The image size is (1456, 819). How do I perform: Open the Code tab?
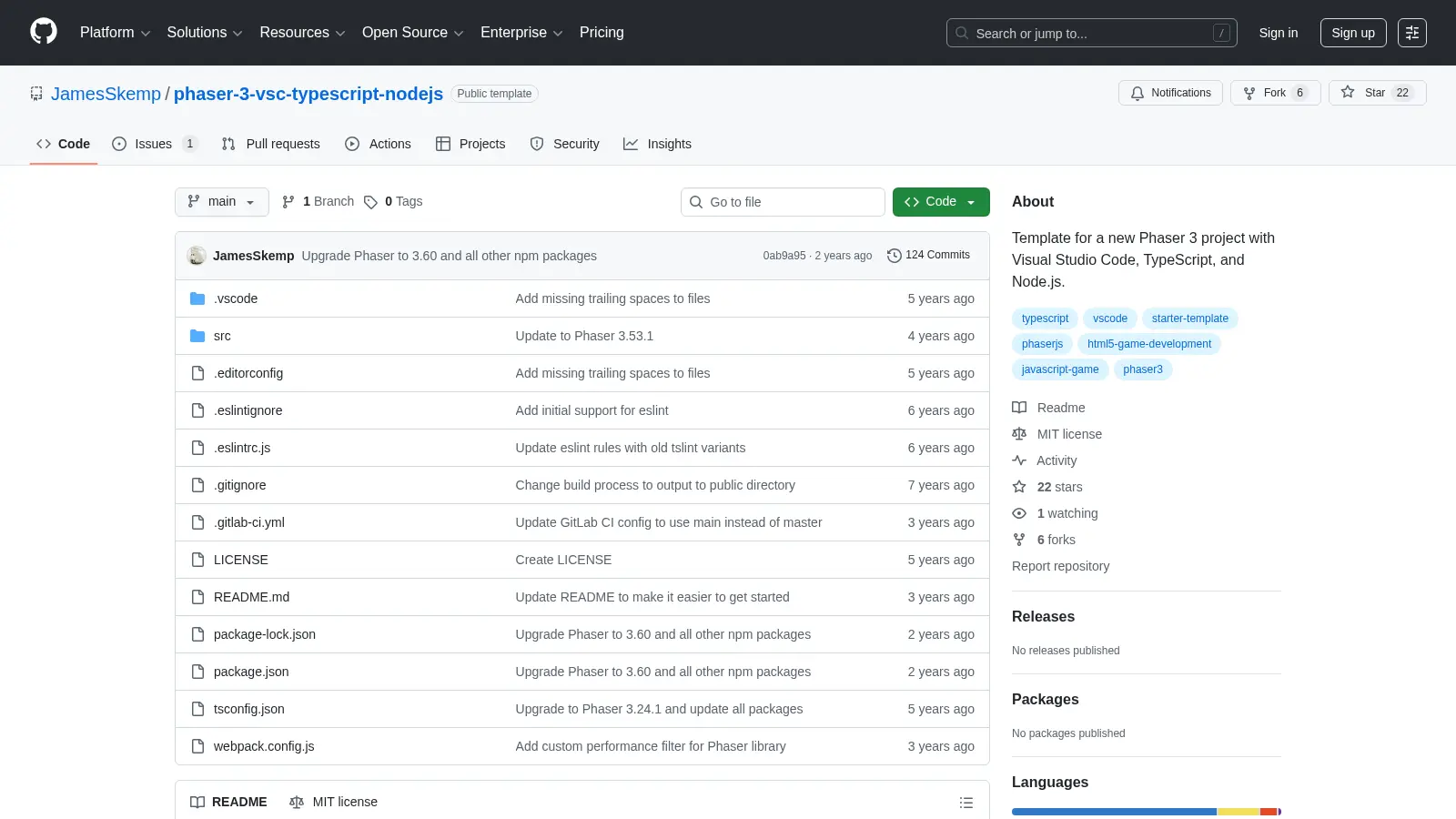(64, 144)
